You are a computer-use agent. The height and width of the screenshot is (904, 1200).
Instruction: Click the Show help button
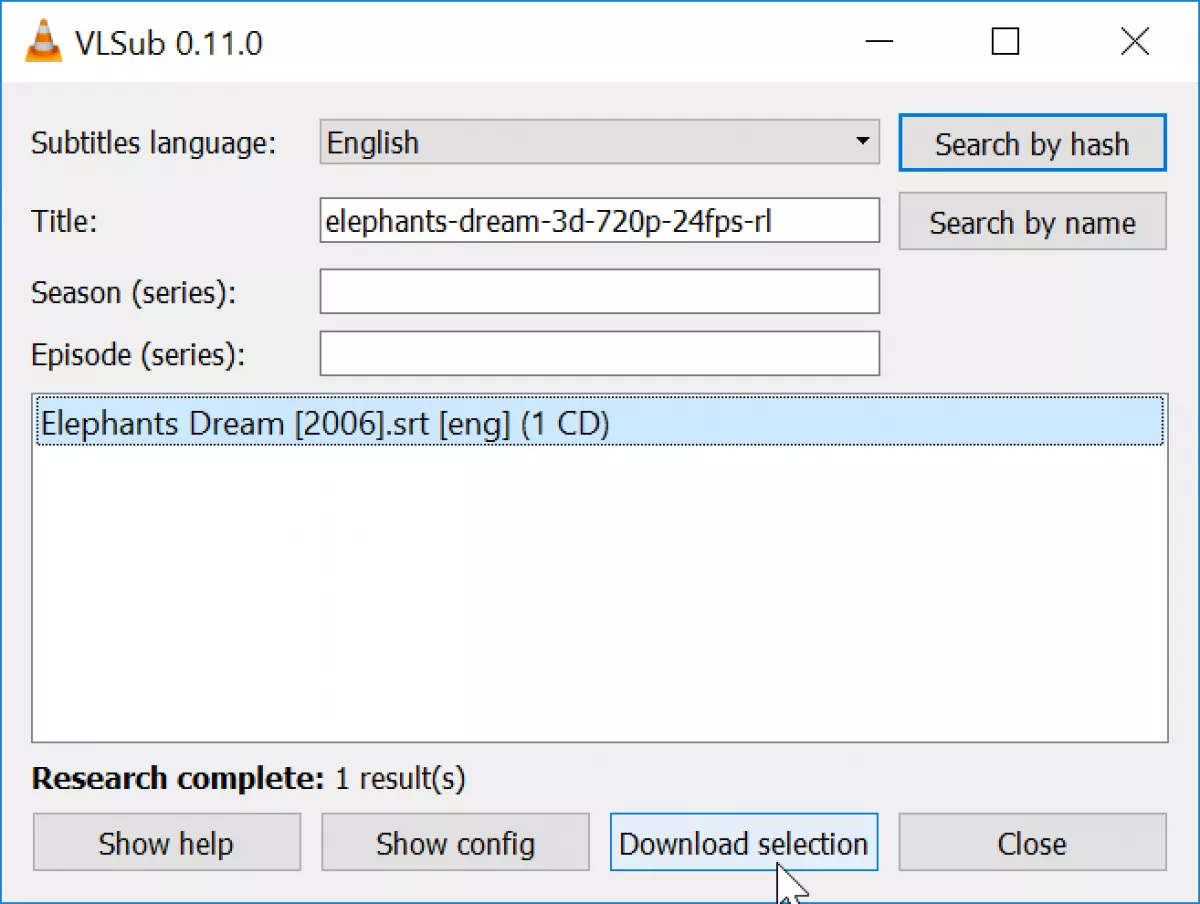pyautogui.click(x=166, y=843)
